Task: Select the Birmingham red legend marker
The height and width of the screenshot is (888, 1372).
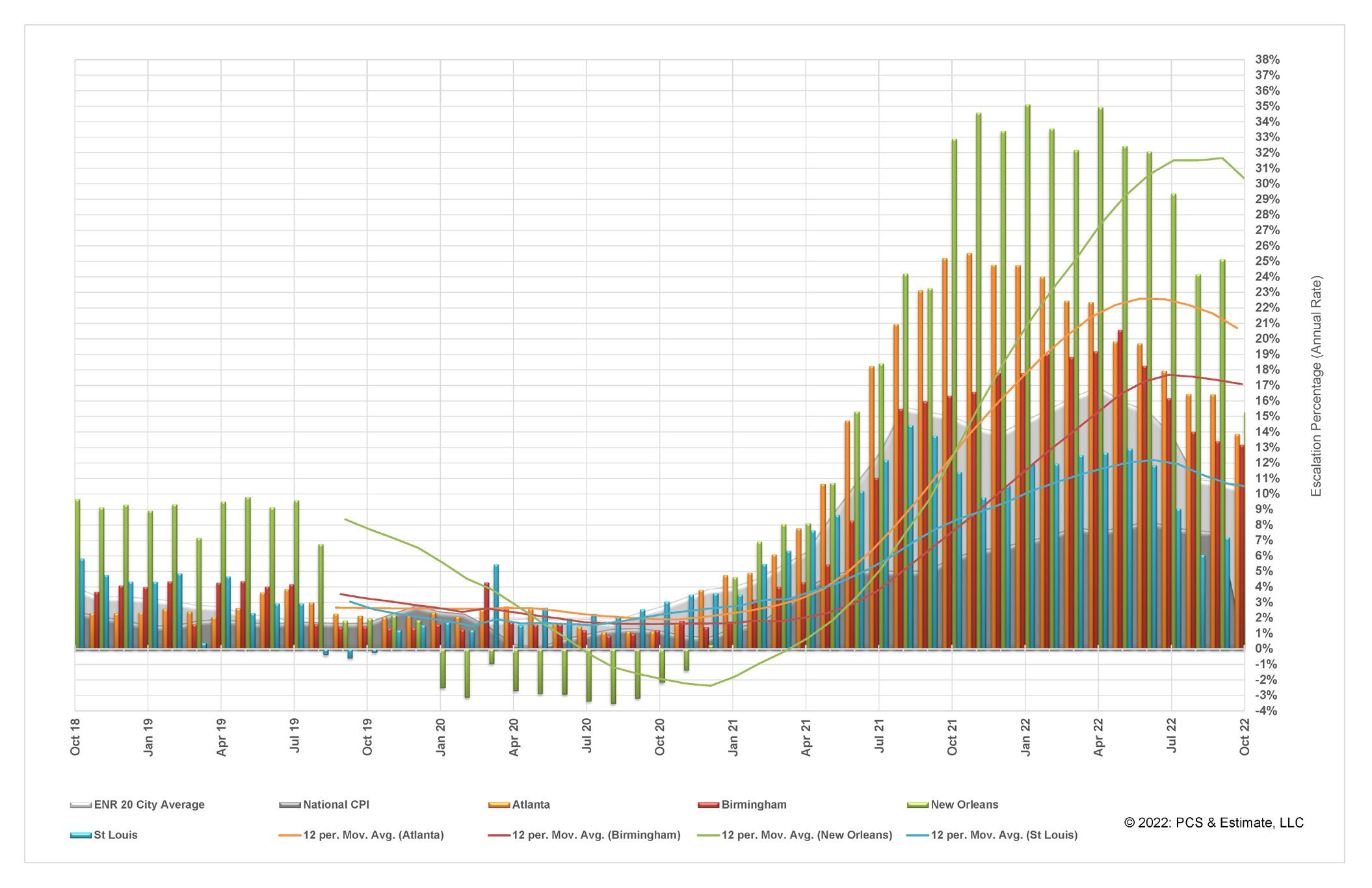Action: coord(709,805)
